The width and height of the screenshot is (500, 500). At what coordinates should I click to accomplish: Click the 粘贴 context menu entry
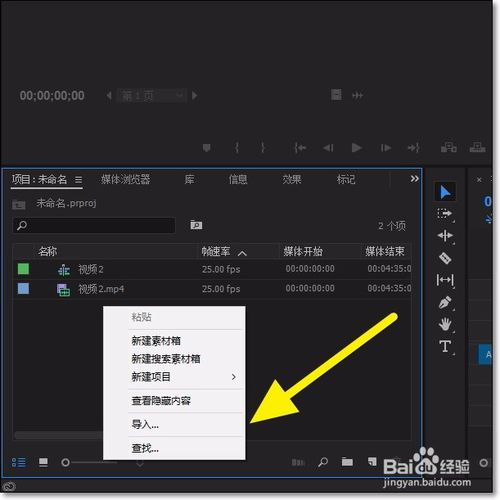coord(141,317)
